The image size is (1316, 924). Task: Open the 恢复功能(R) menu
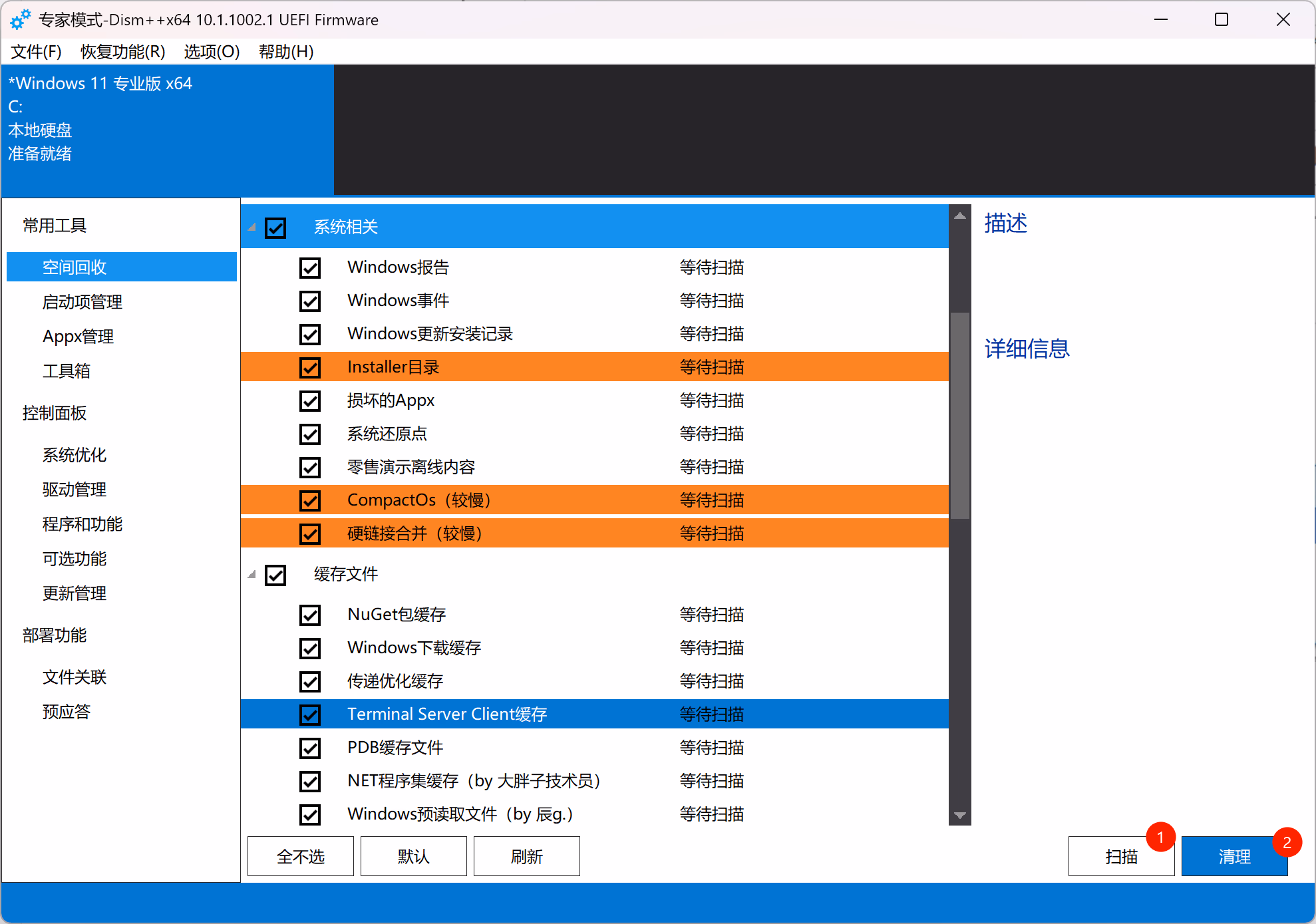pos(122,52)
